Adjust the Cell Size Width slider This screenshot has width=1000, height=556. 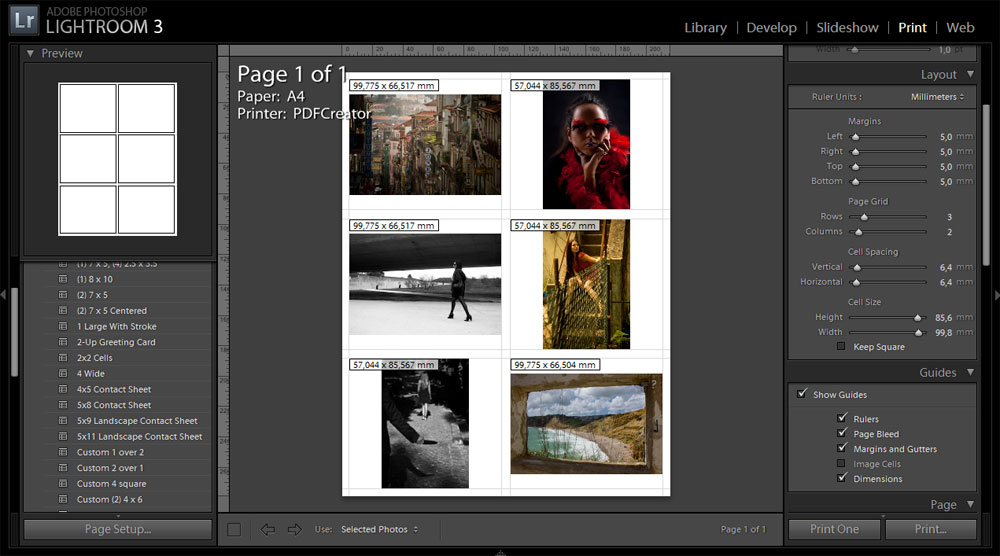[918, 332]
